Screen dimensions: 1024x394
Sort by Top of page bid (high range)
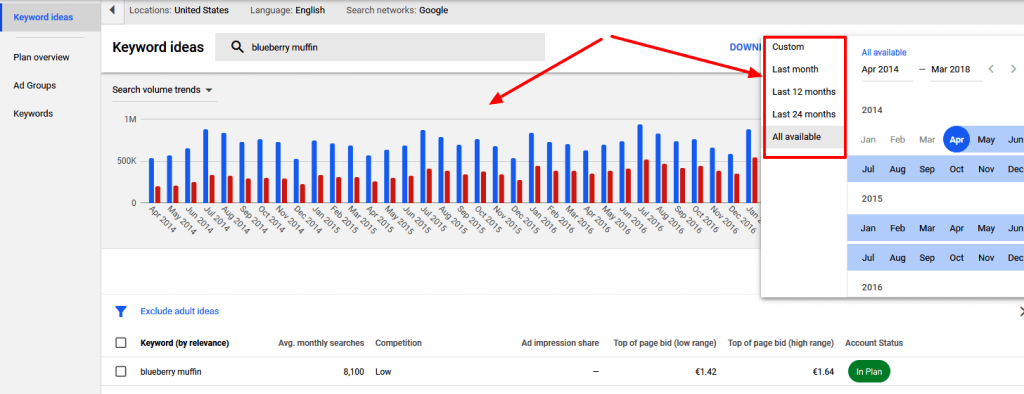coord(781,343)
